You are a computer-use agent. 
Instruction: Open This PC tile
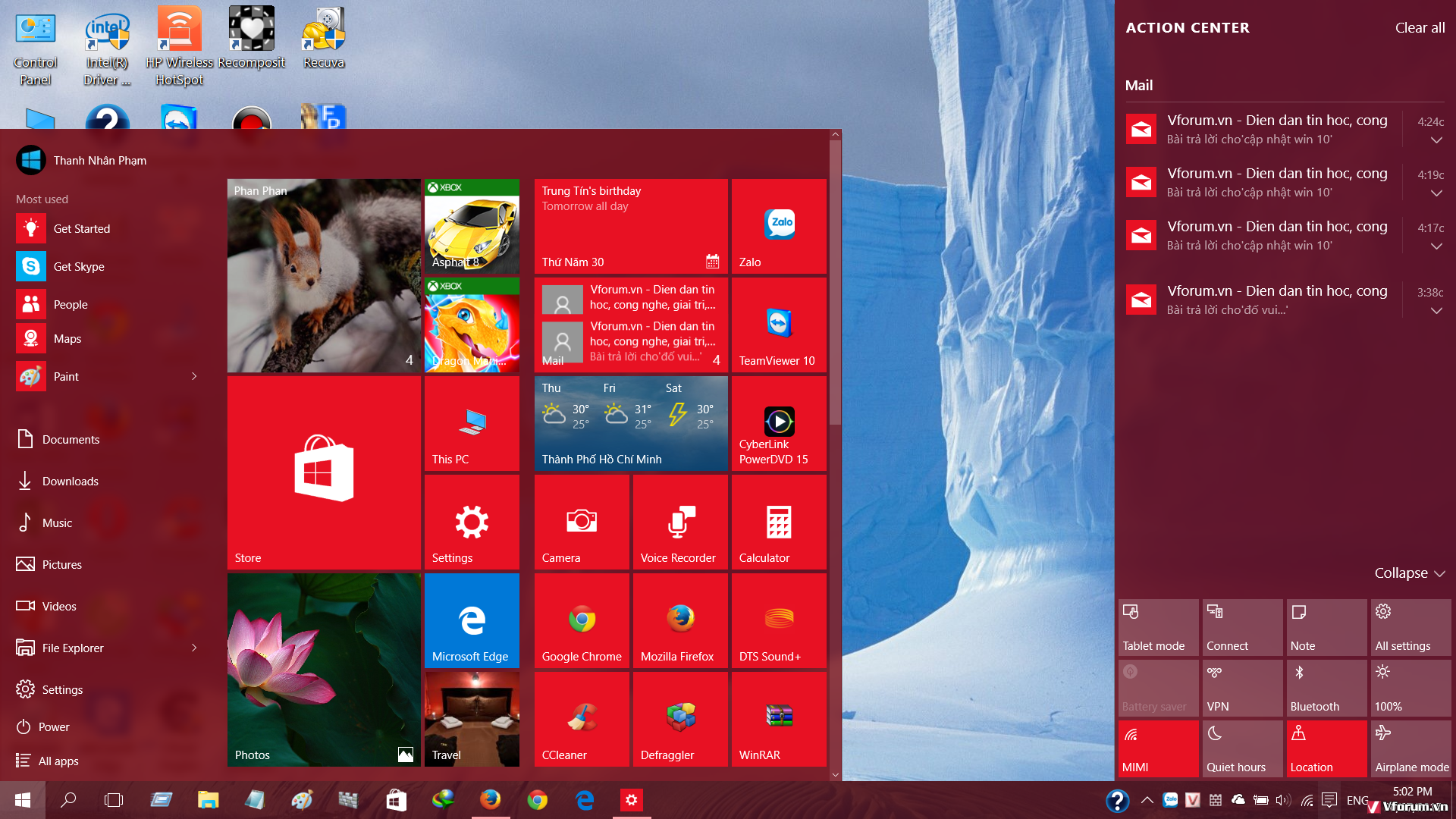[x=472, y=423]
